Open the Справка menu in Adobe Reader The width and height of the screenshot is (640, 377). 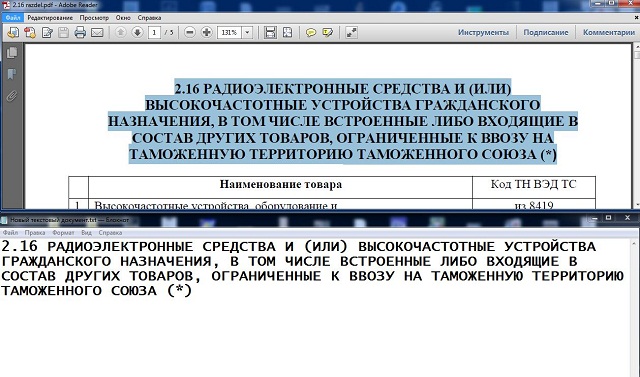click(x=149, y=18)
